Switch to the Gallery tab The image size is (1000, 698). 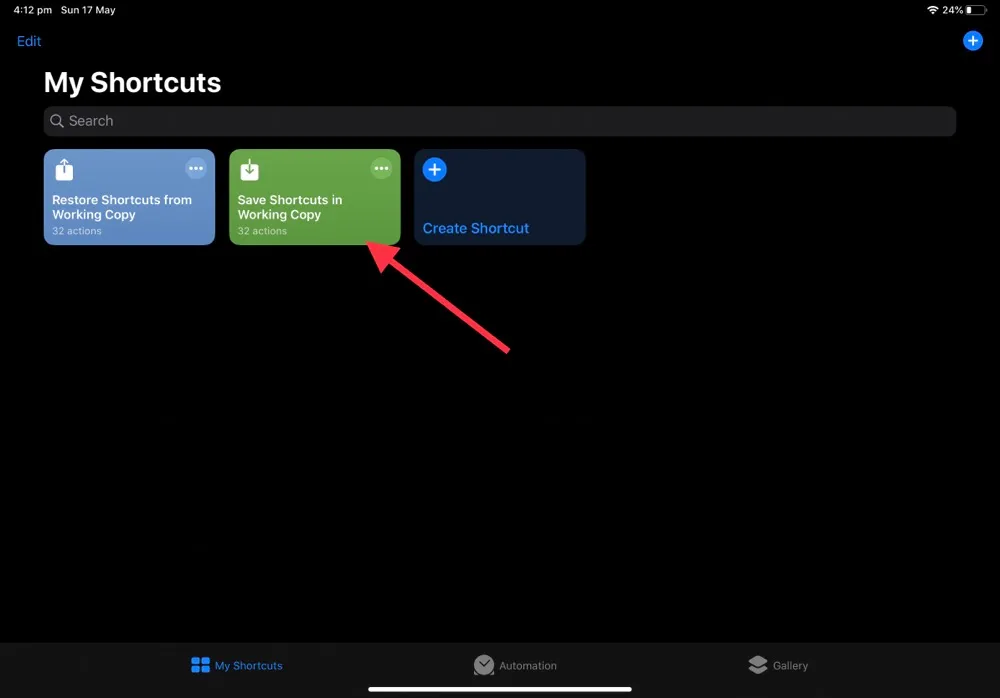[x=778, y=665]
